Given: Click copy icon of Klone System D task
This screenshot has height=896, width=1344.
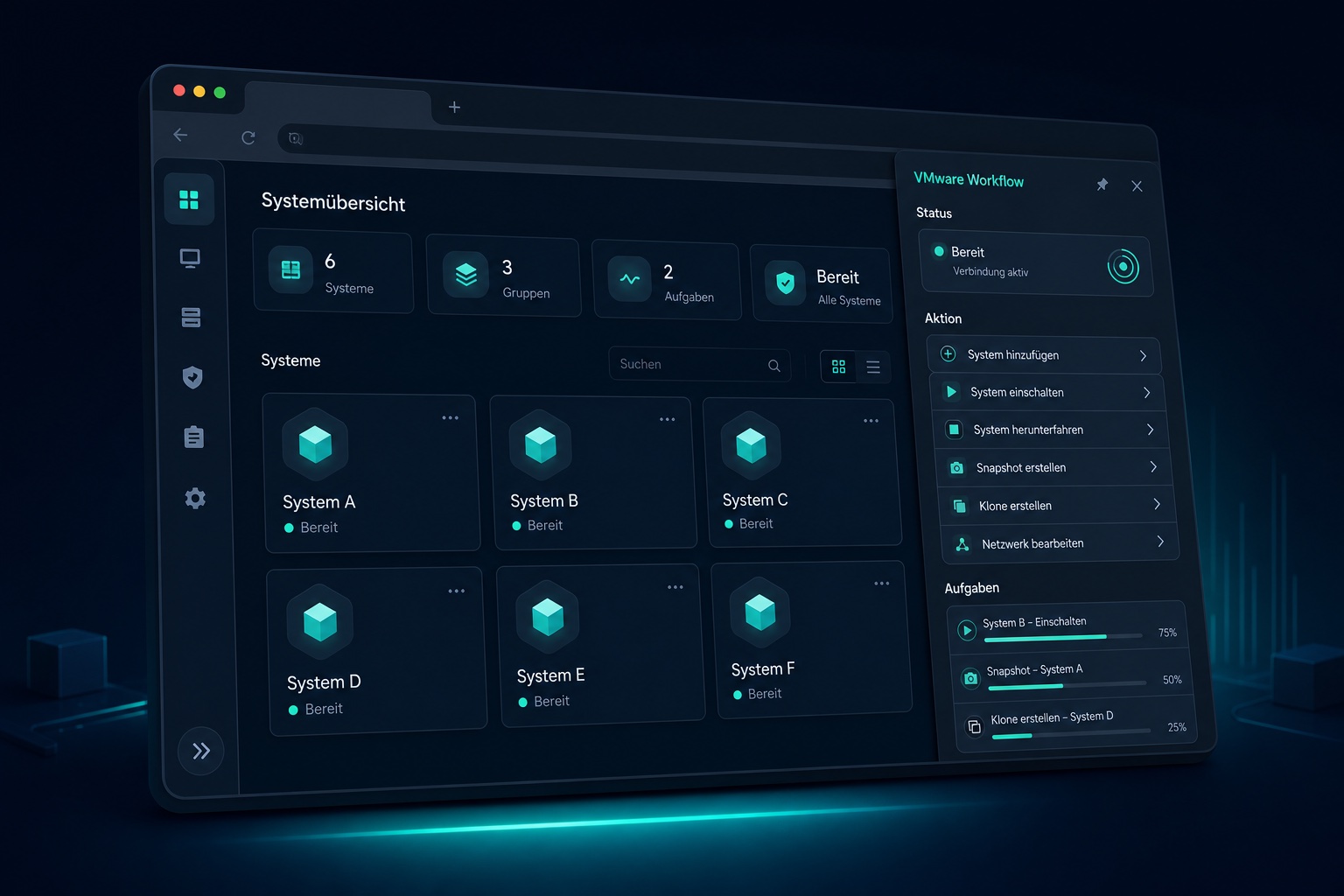Looking at the screenshot, I should [x=974, y=726].
